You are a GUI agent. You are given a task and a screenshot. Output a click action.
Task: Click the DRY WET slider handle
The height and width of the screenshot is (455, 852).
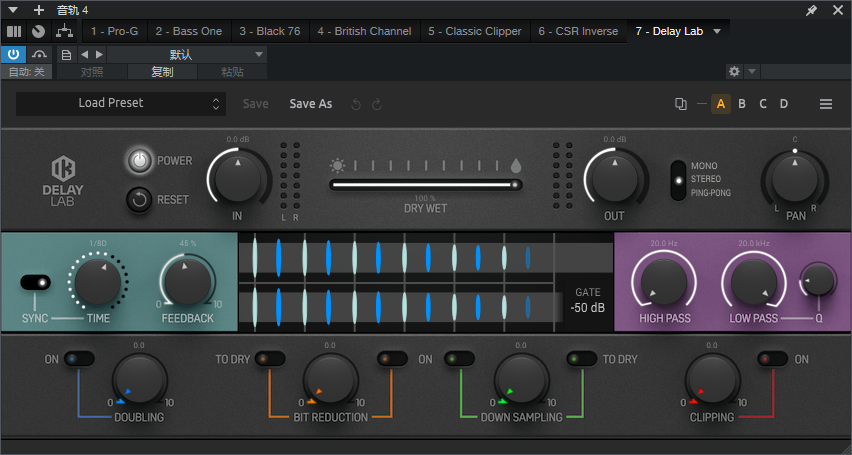514,185
